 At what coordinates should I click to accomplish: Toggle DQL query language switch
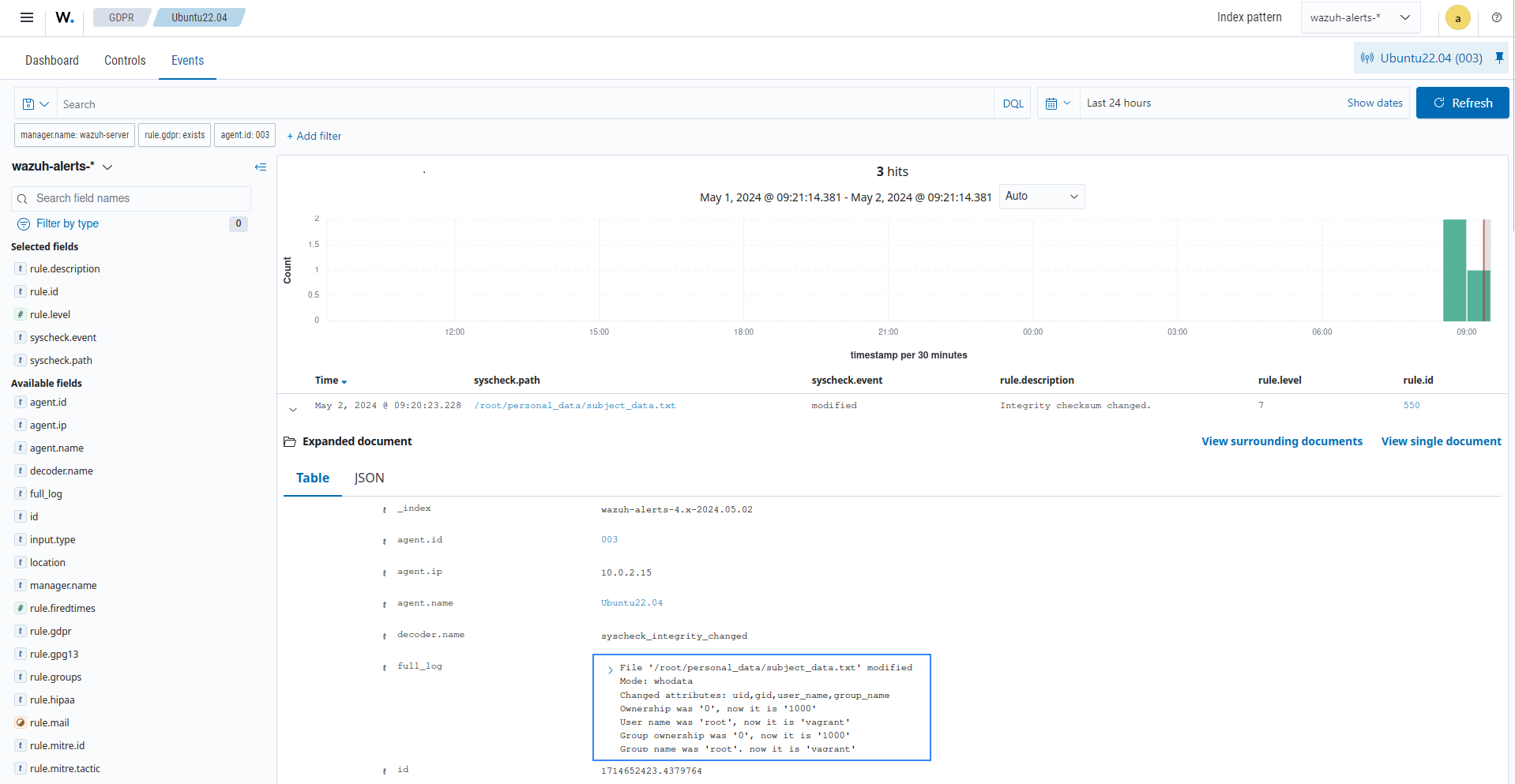click(x=1013, y=103)
